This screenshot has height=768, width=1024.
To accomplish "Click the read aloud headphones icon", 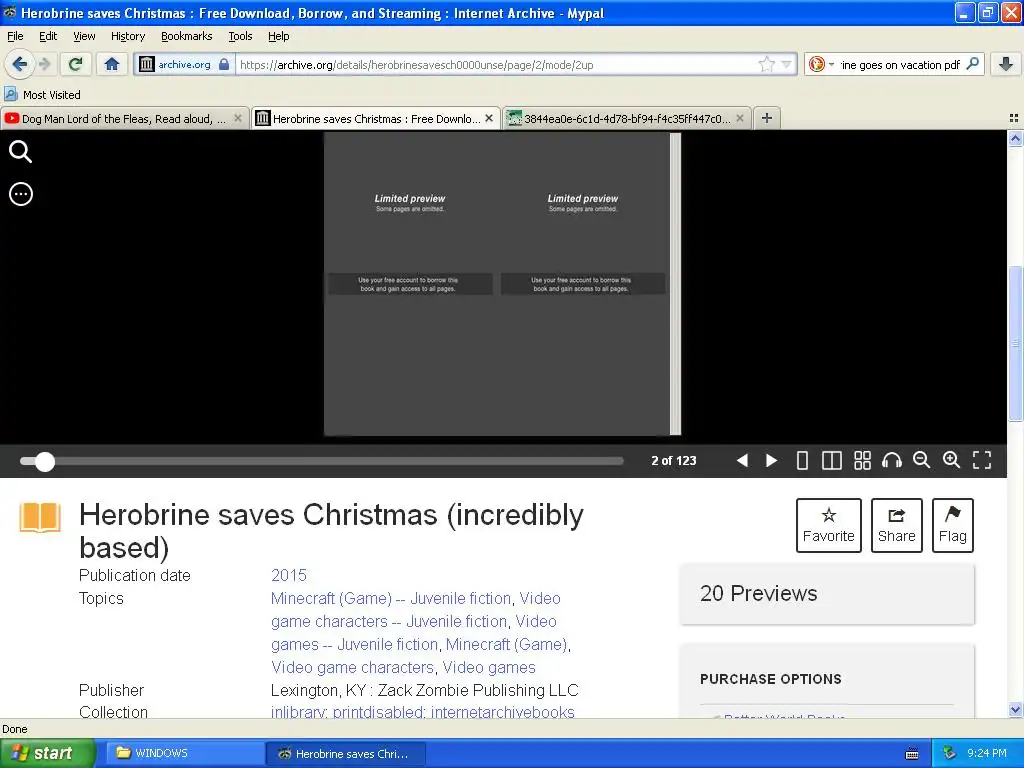I will 891,460.
